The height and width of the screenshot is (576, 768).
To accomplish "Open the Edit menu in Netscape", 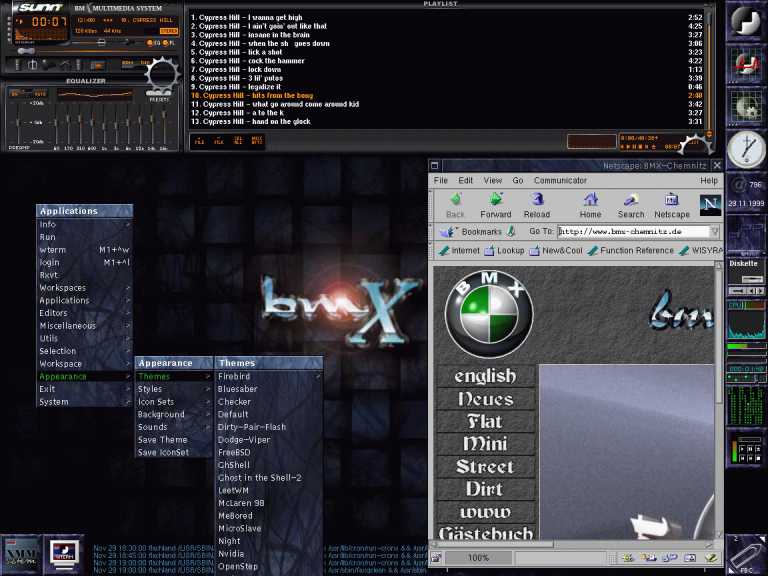I will (x=465, y=180).
